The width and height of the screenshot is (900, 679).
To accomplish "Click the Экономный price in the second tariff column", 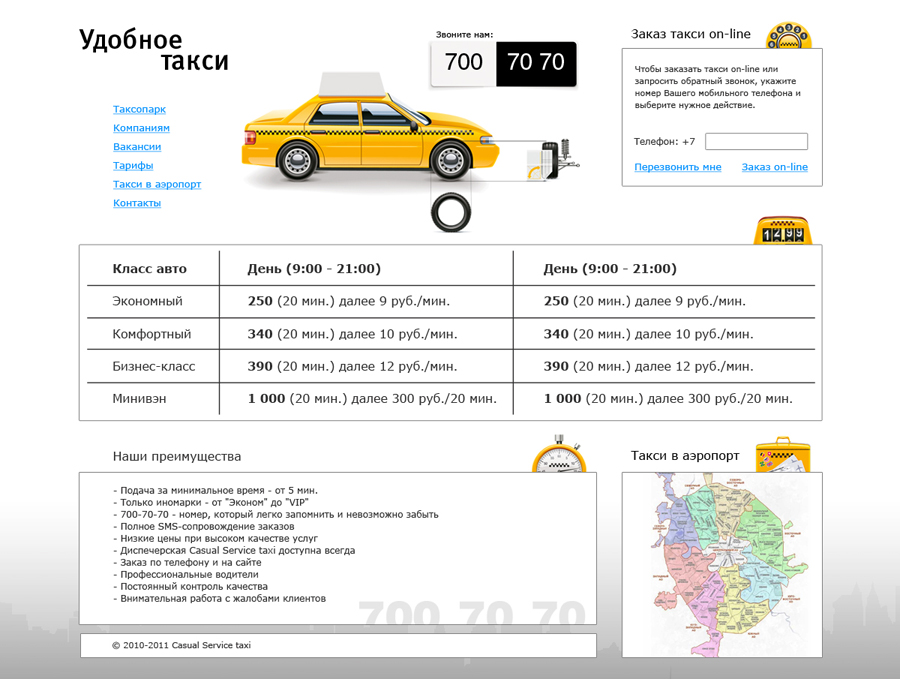I will click(645, 301).
